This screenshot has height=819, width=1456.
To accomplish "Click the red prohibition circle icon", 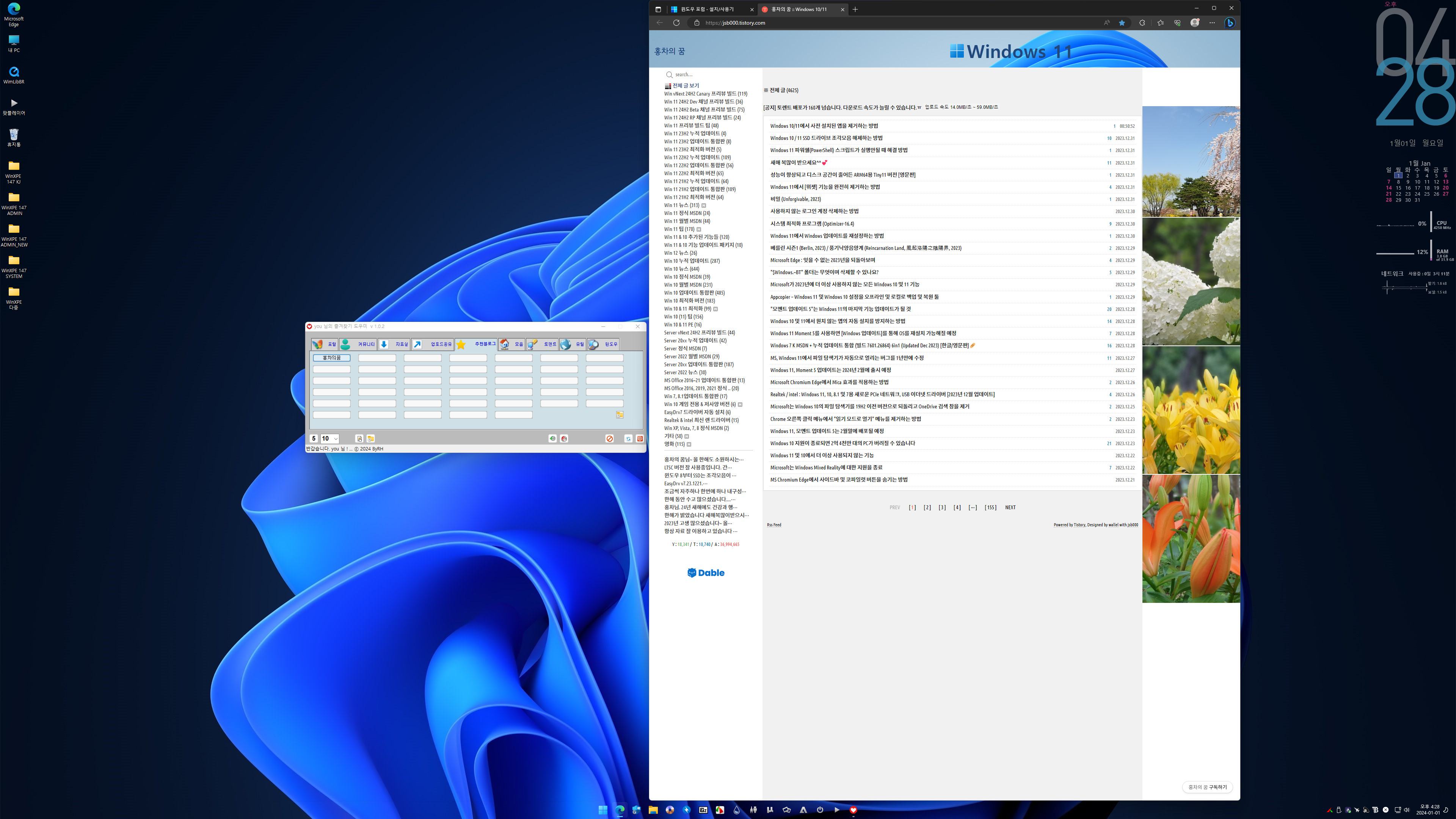I will coord(610,439).
